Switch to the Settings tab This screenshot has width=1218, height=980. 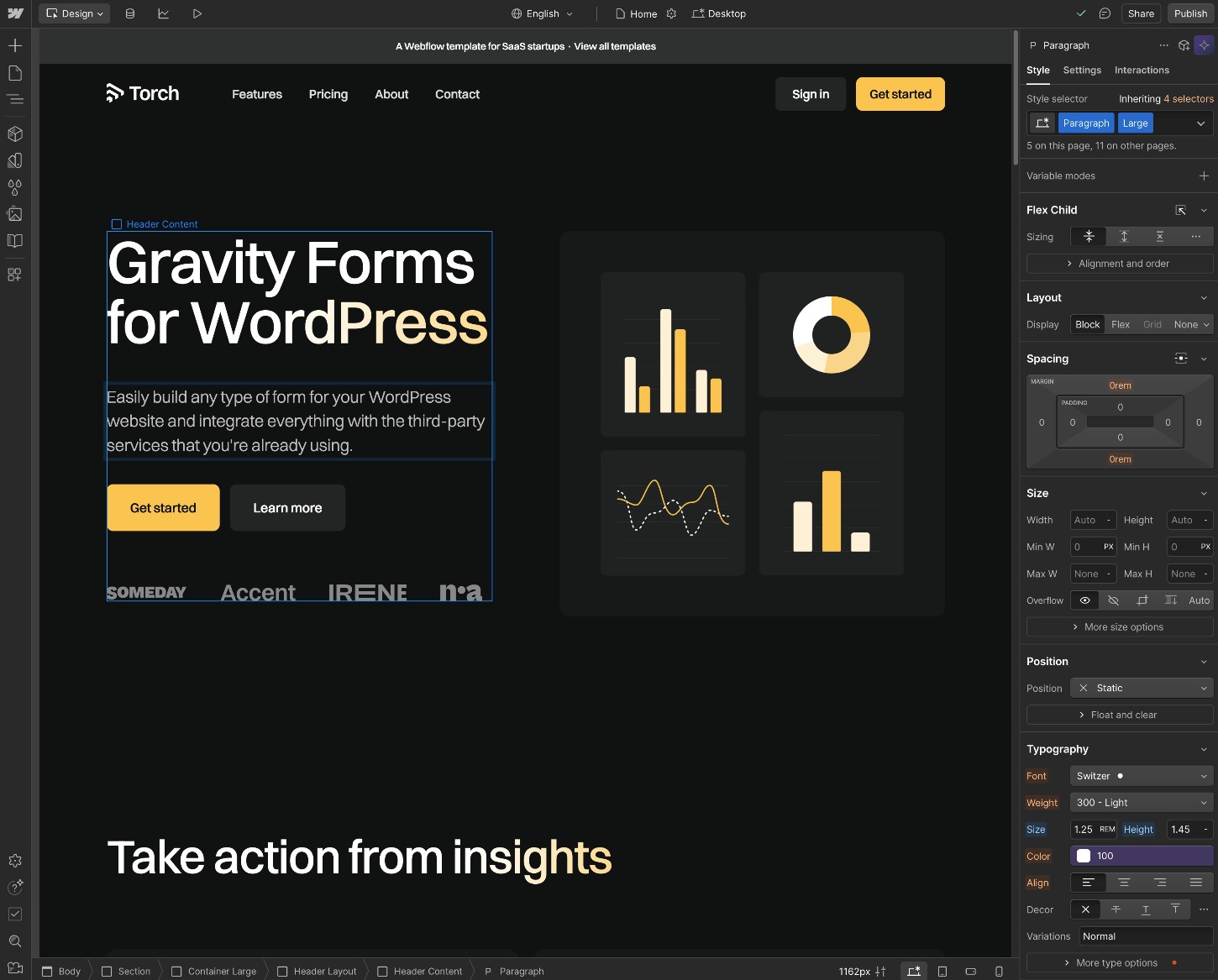(x=1081, y=71)
